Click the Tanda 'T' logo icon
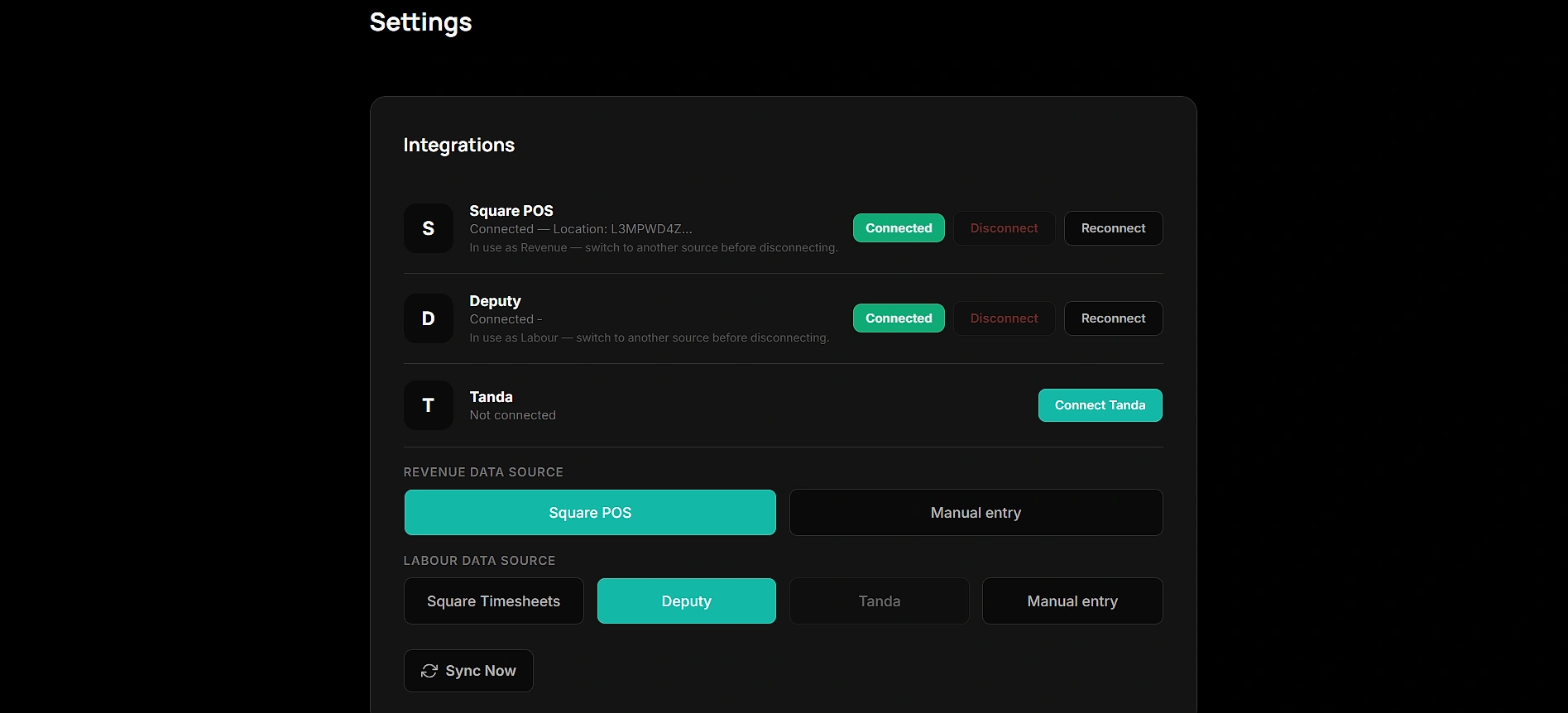 pyautogui.click(x=428, y=405)
